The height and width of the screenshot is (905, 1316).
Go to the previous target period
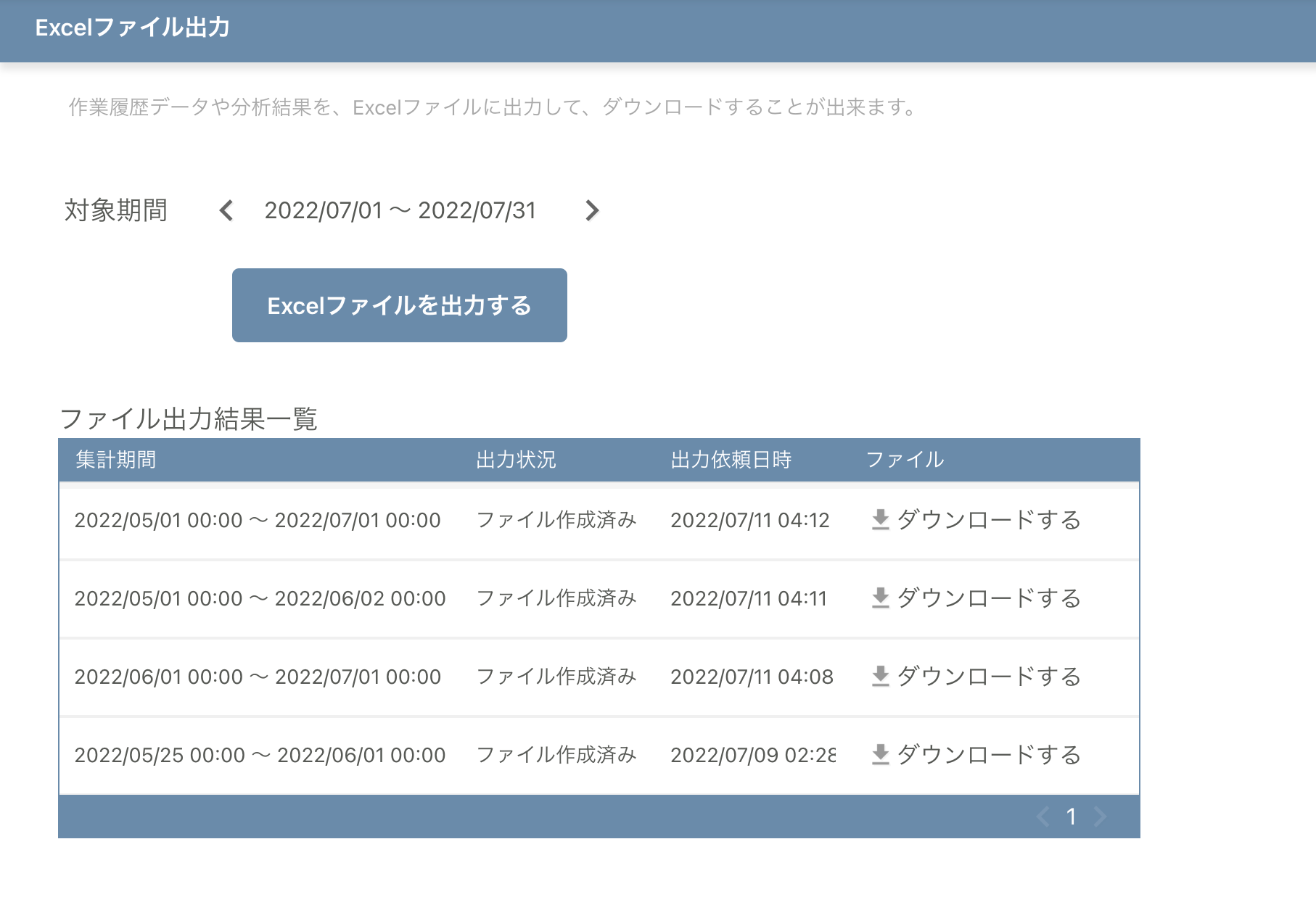226,211
